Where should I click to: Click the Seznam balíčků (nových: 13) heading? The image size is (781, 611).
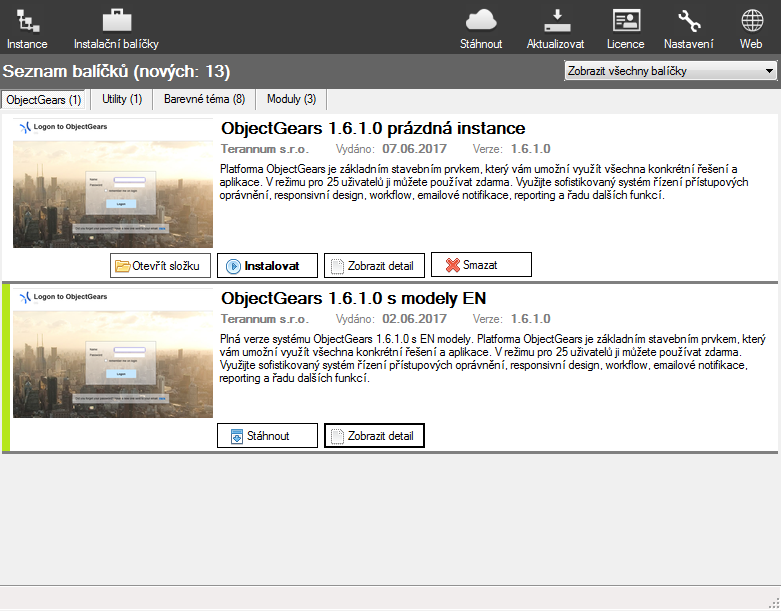pyautogui.click(x=117, y=71)
